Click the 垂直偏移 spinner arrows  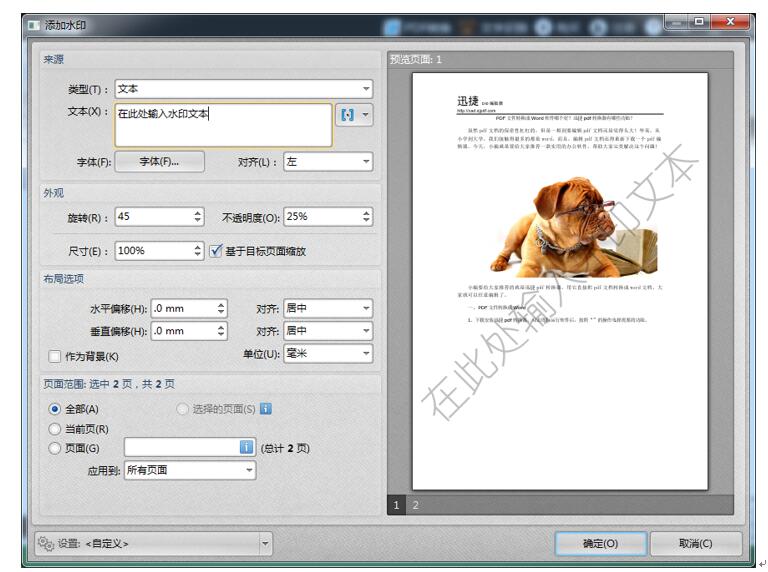pyautogui.click(x=221, y=331)
